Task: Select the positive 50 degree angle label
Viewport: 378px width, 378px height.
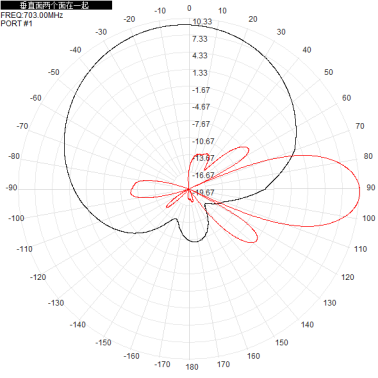Action: [x=329, y=72]
